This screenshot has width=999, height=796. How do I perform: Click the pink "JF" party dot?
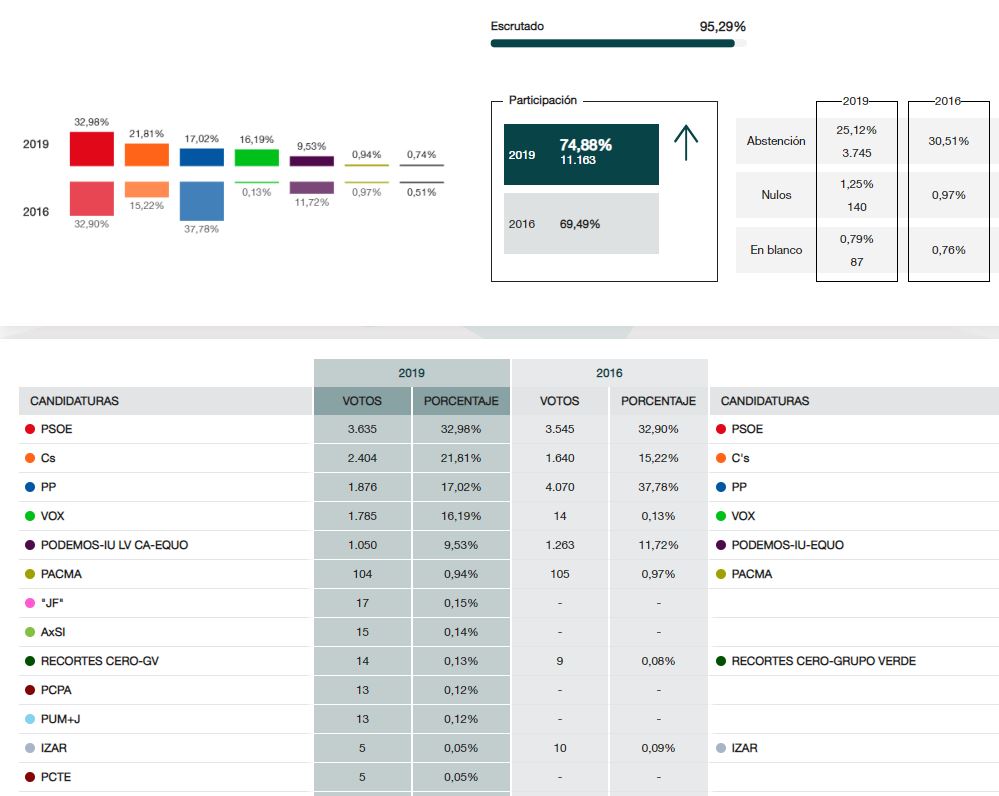point(31,603)
